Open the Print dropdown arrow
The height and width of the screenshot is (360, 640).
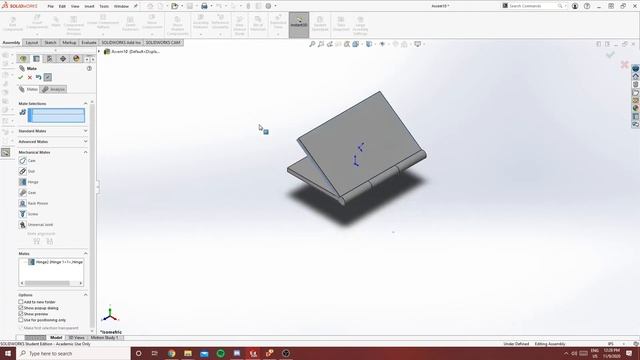(211, 6)
